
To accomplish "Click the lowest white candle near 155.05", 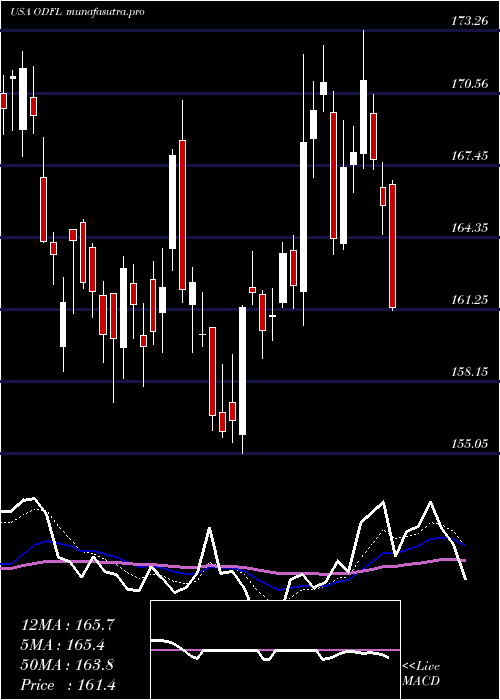I will tap(242, 371).
